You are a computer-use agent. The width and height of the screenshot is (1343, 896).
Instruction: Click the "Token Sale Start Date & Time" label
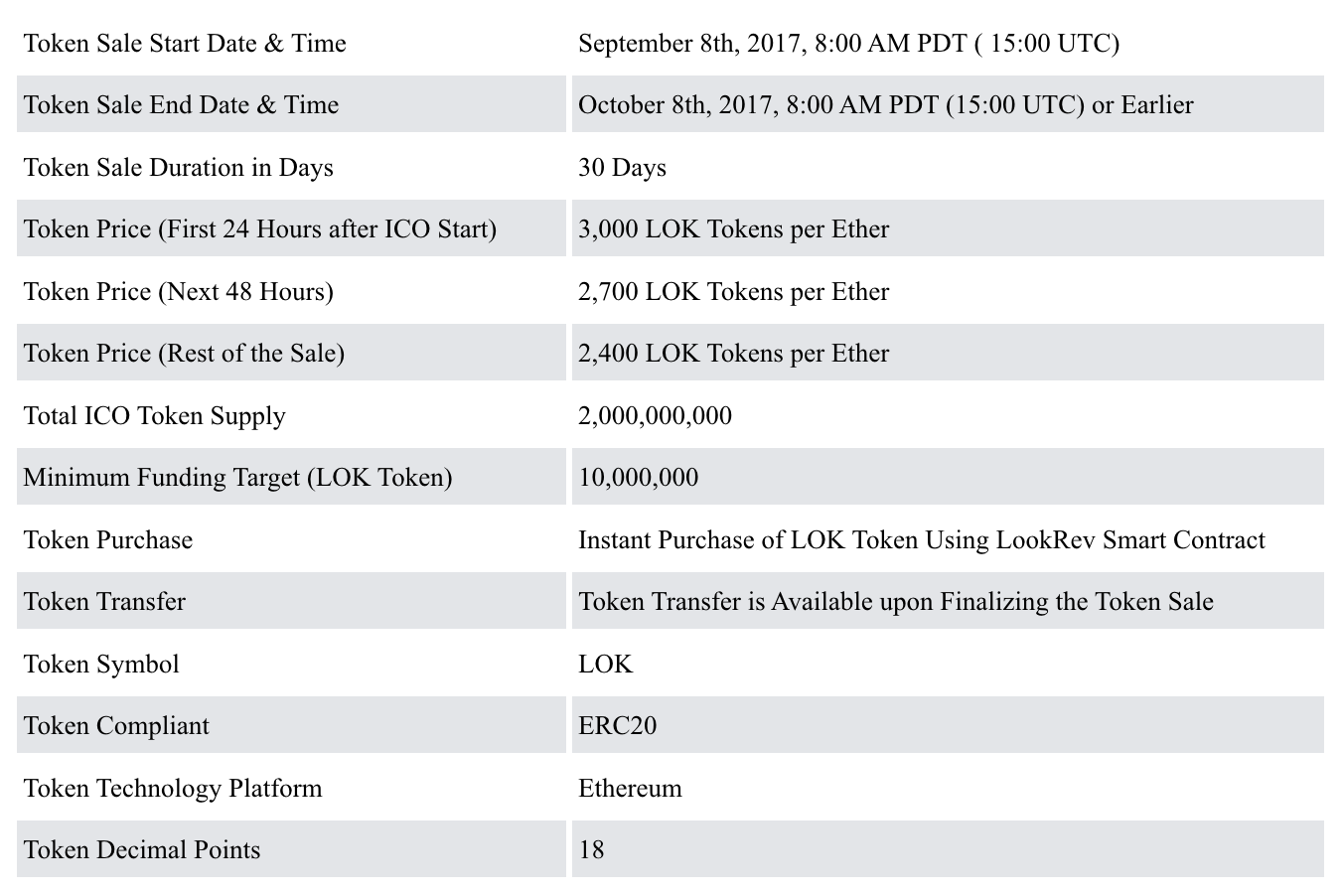coord(185,44)
